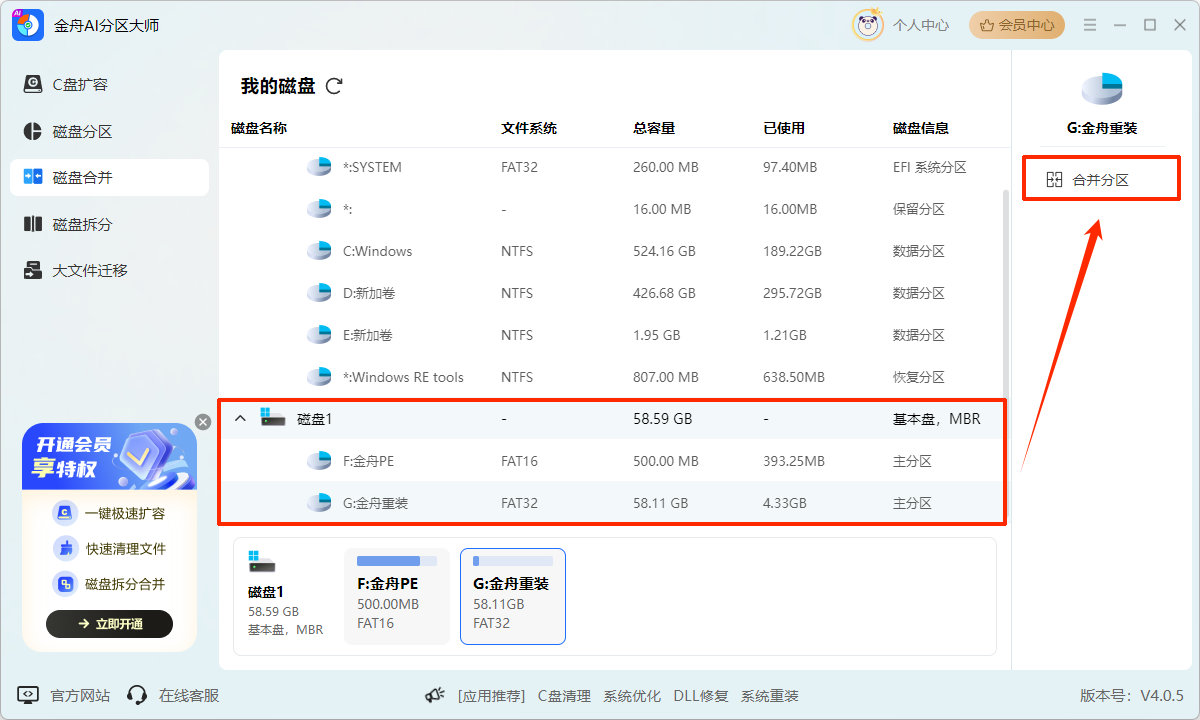The height and width of the screenshot is (720, 1200).
Task: Click the 在线客服 headset icon
Action: coord(138,695)
